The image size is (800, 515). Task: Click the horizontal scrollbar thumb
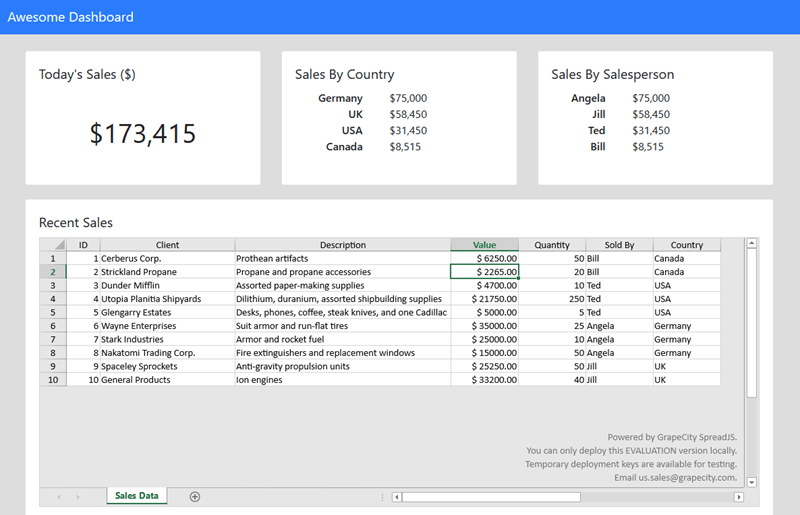pos(491,497)
